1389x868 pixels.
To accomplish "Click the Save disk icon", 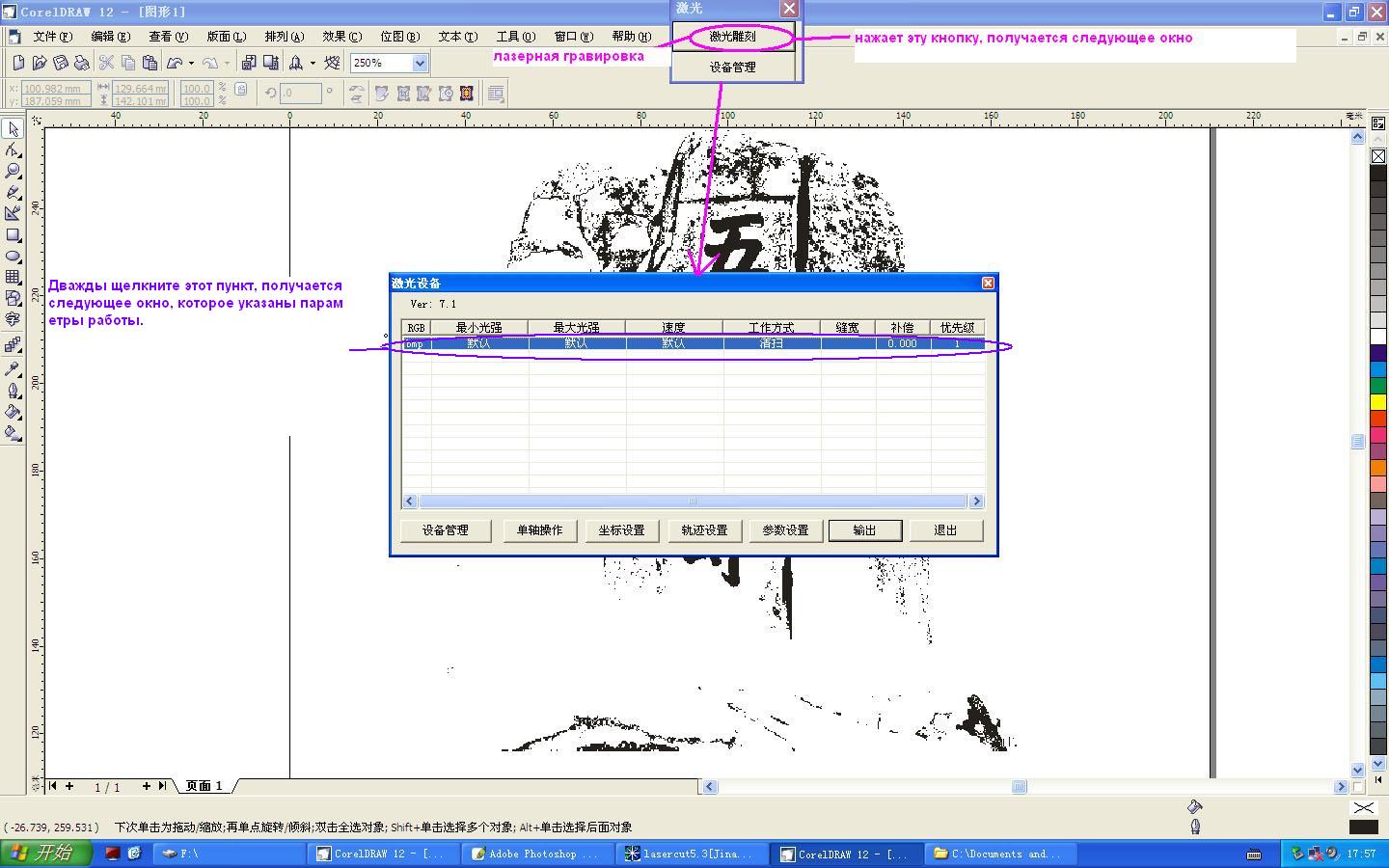I will coord(60,63).
